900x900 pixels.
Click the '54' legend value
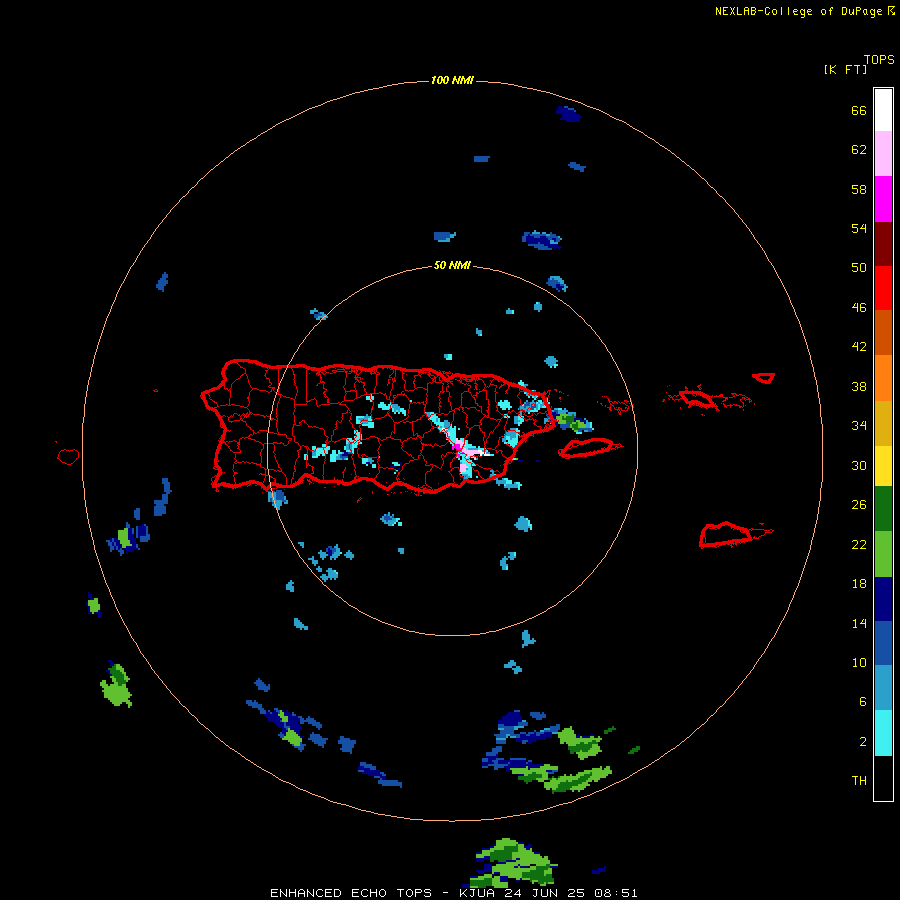click(859, 228)
